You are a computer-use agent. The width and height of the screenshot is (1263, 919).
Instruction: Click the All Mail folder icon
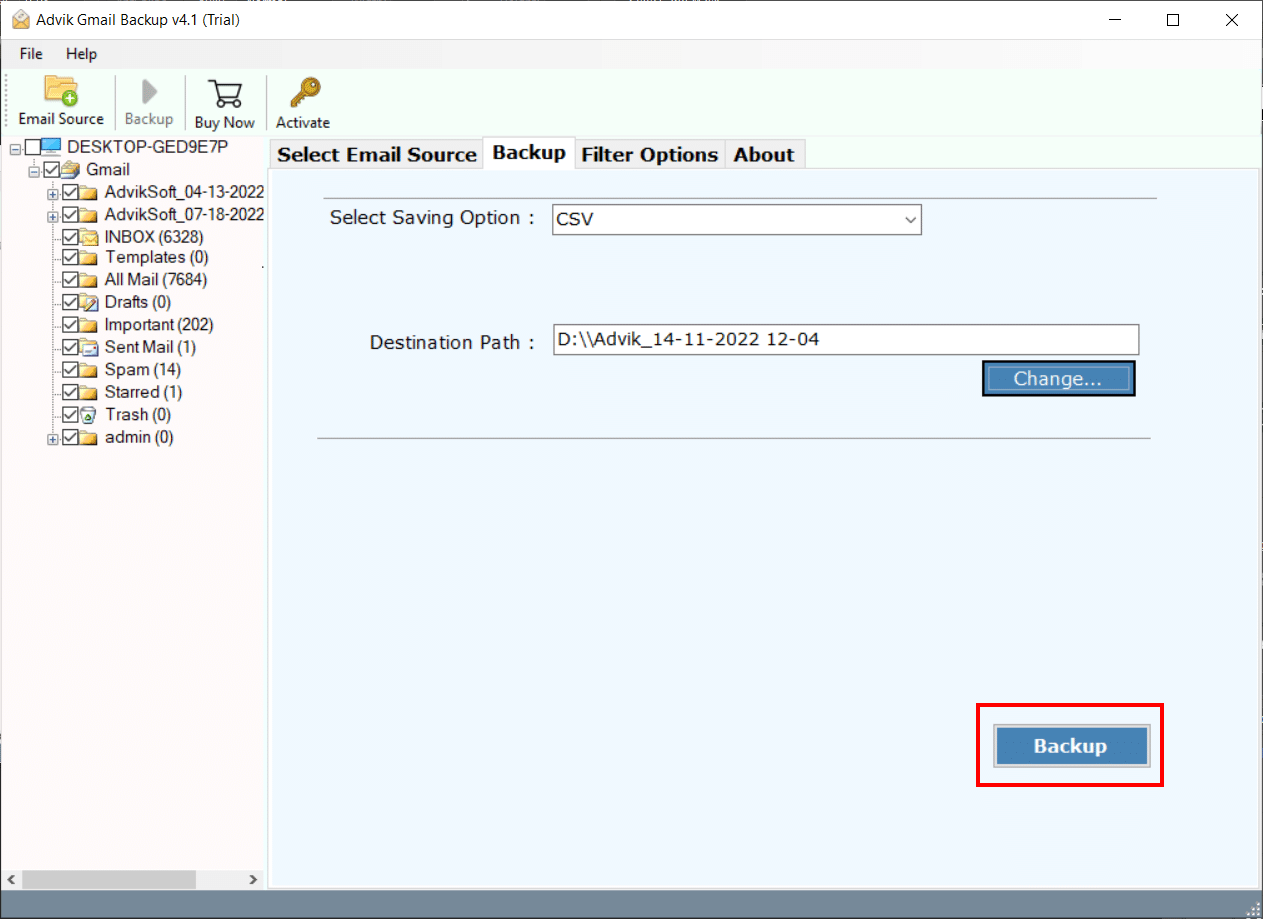tap(89, 280)
